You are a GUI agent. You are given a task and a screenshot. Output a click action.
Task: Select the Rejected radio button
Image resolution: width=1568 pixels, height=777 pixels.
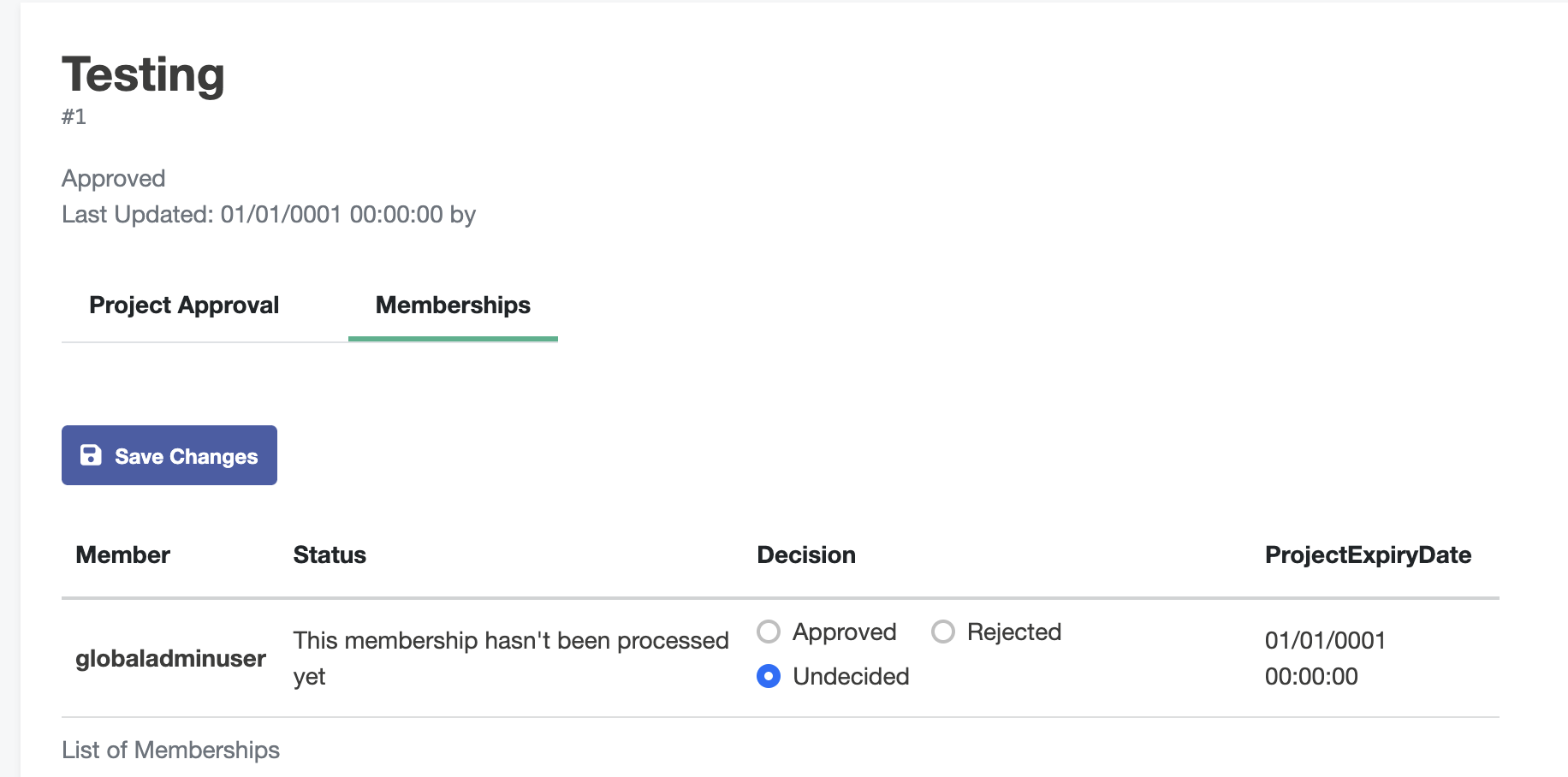pyautogui.click(x=943, y=632)
